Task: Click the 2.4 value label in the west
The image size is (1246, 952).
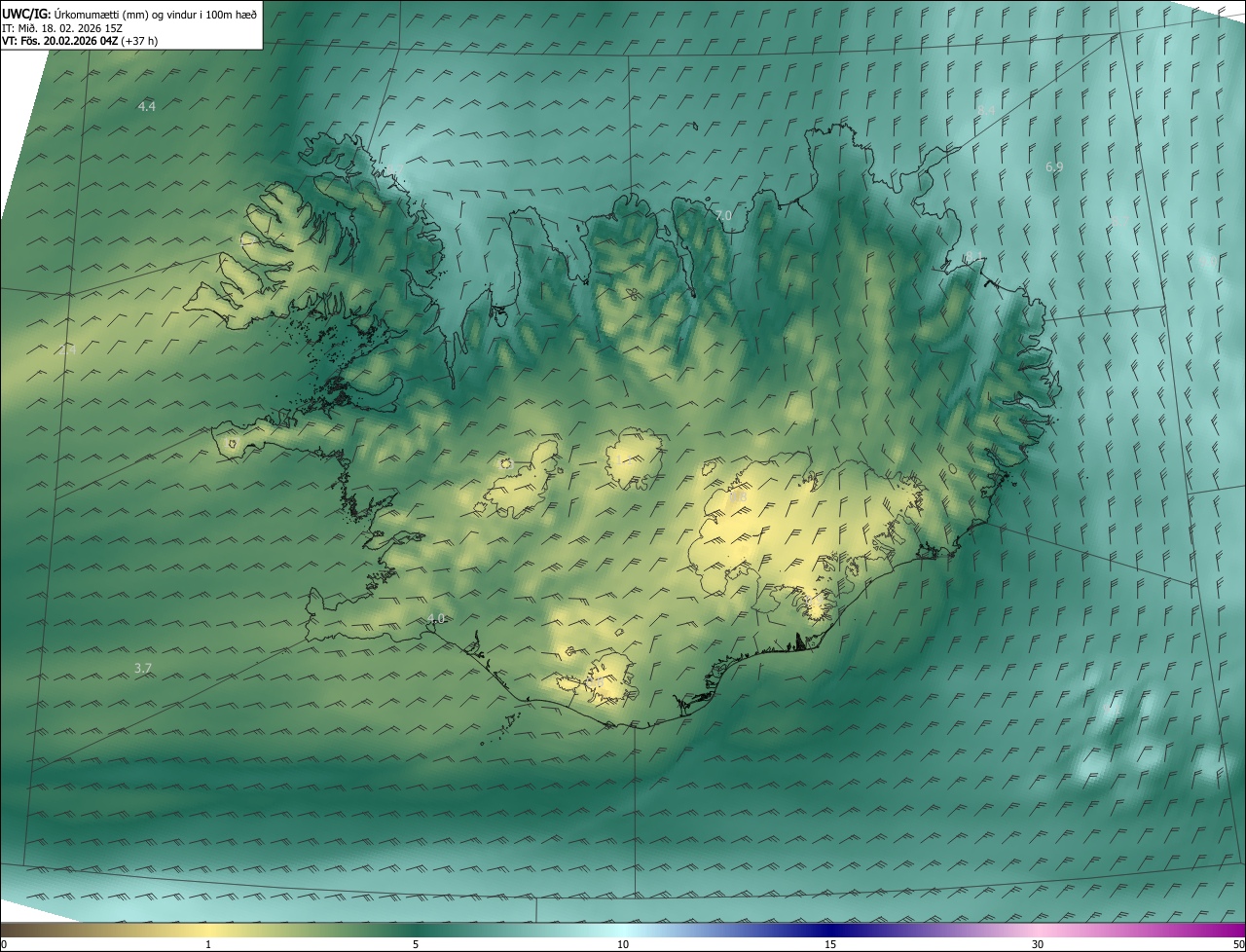Action: (x=67, y=349)
